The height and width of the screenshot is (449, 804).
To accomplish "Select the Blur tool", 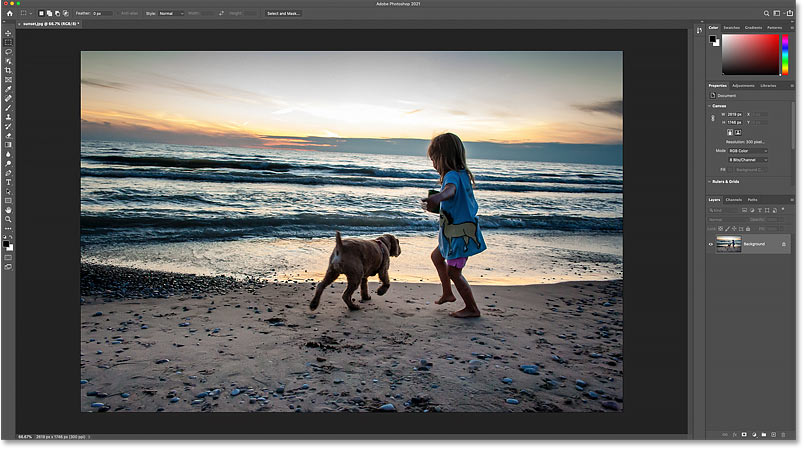I will click(x=8, y=154).
